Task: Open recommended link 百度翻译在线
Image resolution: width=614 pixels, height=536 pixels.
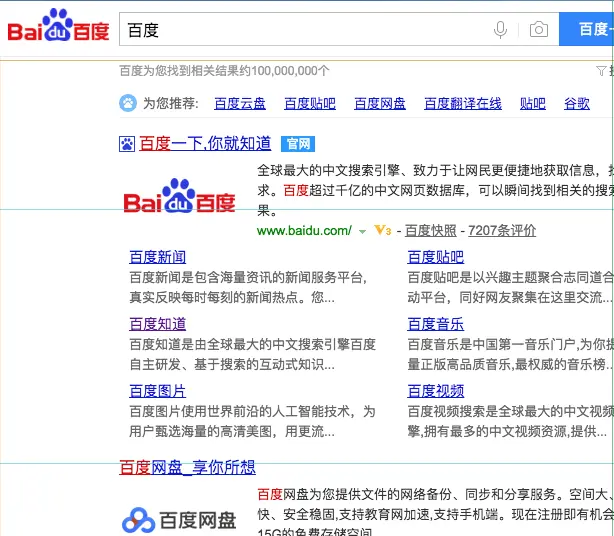Action: click(463, 103)
